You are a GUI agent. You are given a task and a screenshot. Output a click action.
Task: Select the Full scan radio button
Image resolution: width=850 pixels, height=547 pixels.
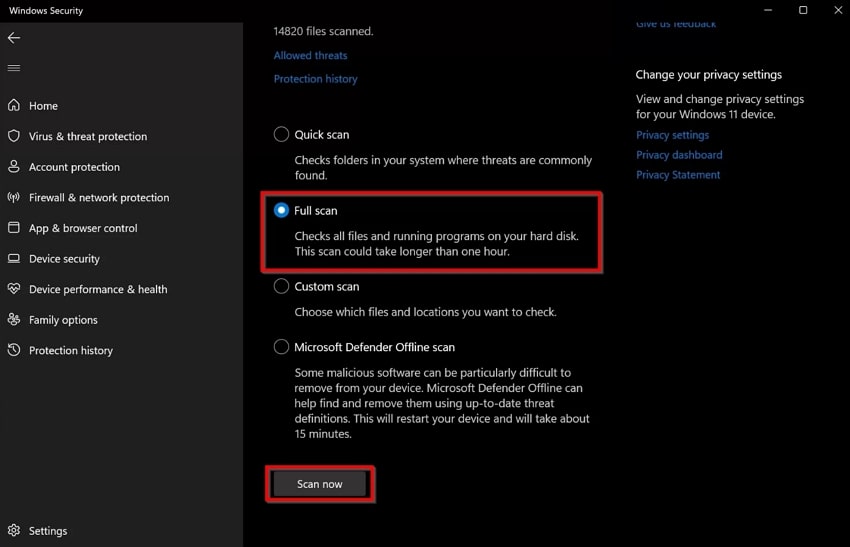tap(282, 210)
